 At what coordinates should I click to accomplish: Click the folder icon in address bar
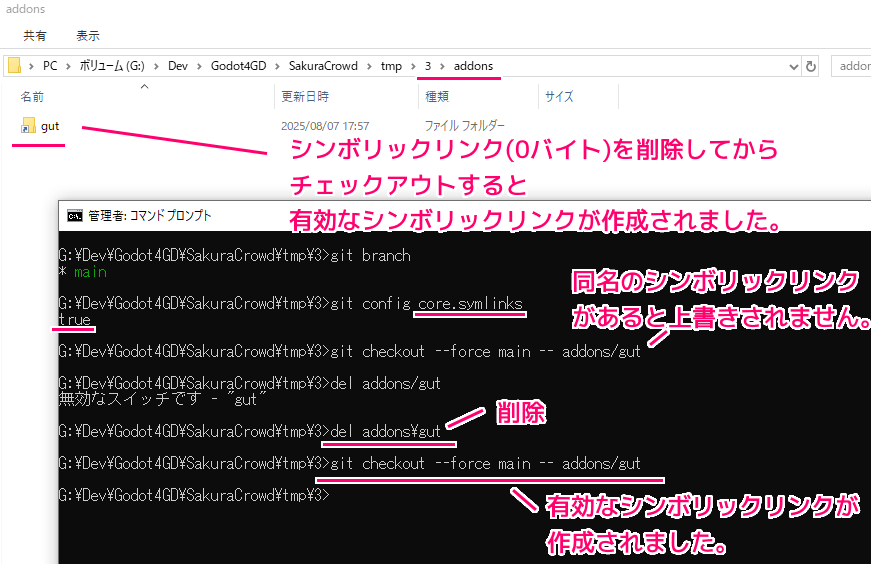pos(14,66)
